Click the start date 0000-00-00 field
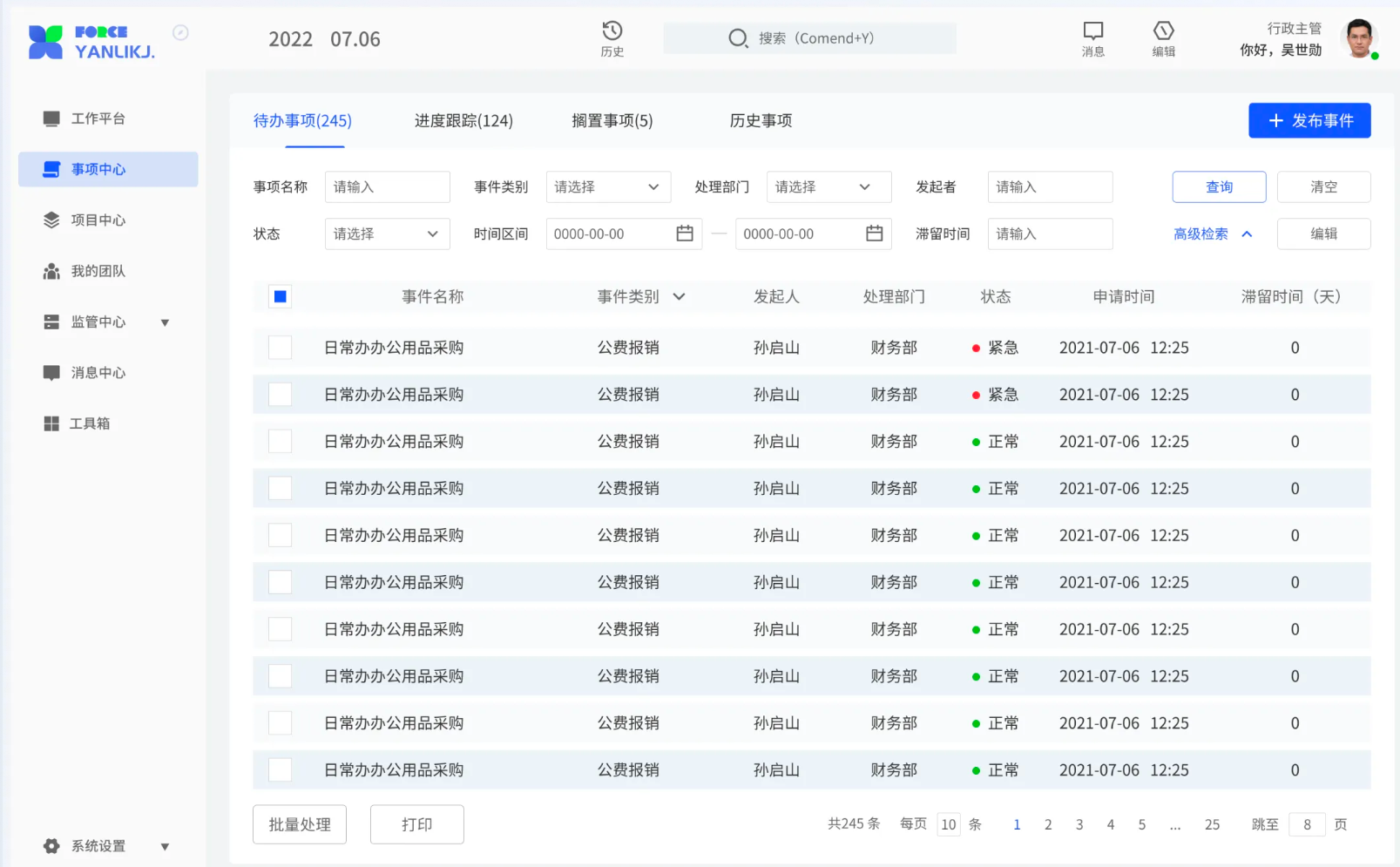The image size is (1400, 867). (x=624, y=234)
